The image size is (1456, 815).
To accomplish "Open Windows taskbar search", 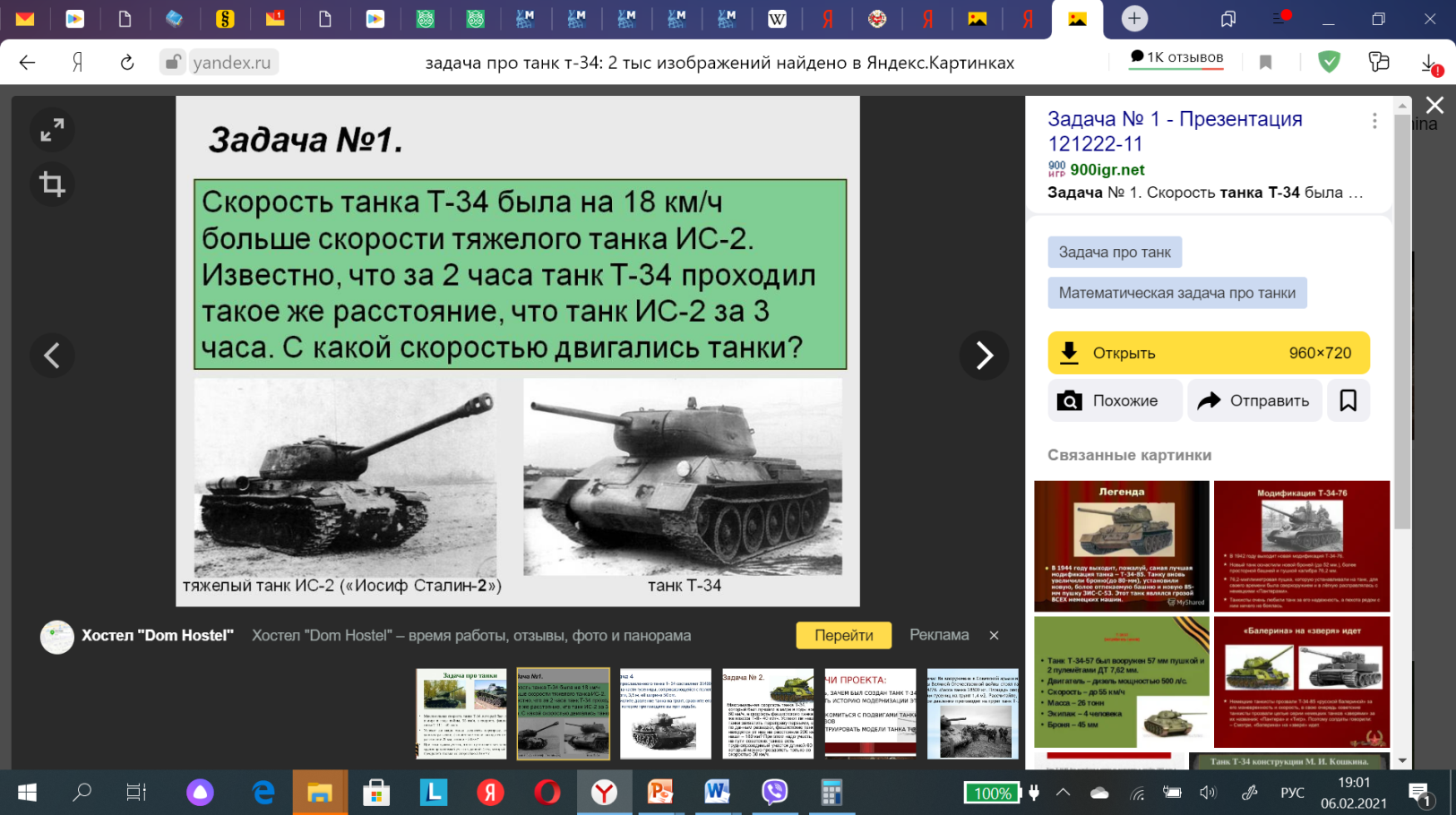I will 82,793.
